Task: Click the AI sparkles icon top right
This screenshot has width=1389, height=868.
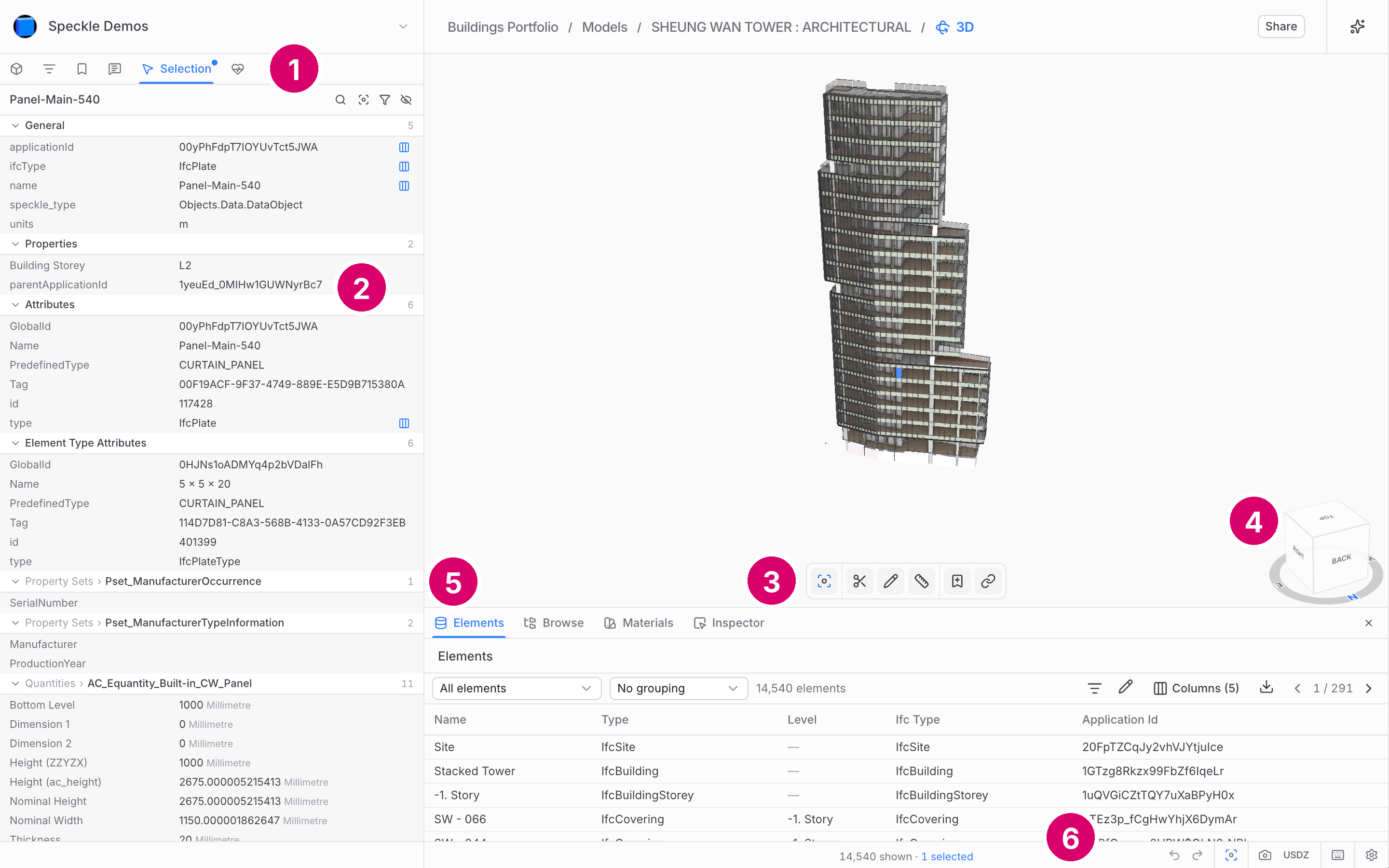Action: [1358, 27]
